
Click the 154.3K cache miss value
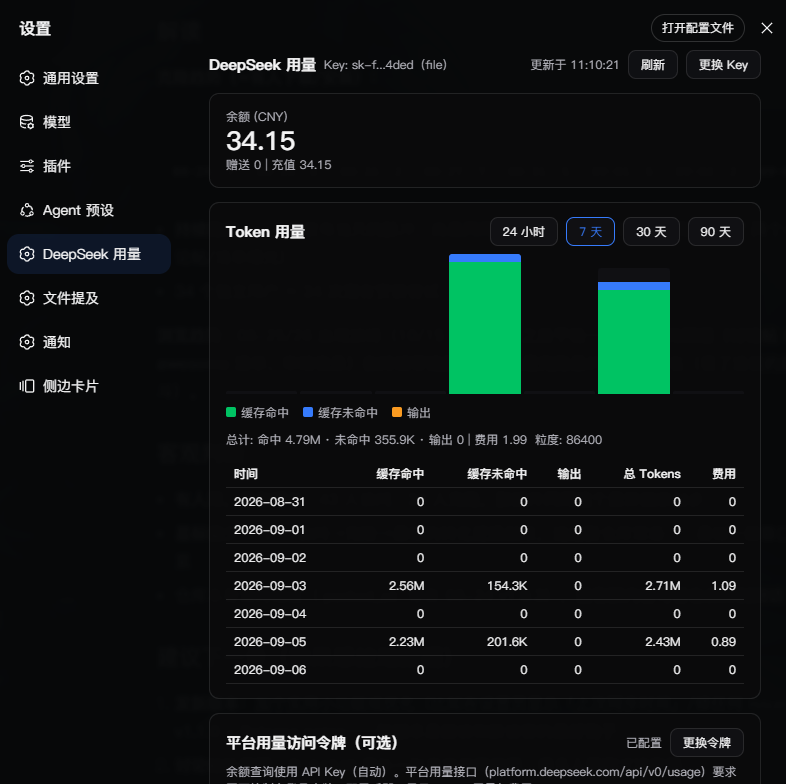point(507,585)
